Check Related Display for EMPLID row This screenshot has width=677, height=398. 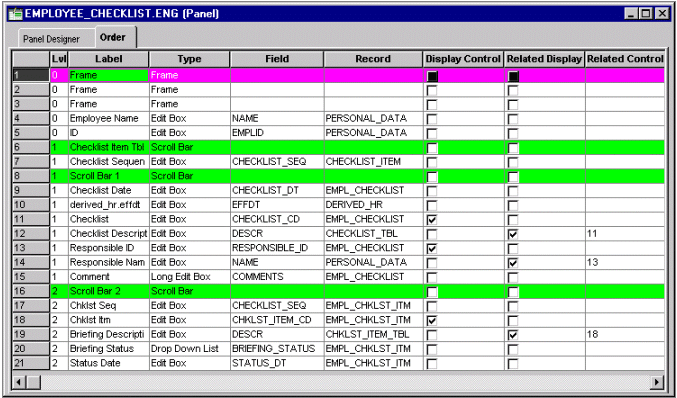(512, 133)
